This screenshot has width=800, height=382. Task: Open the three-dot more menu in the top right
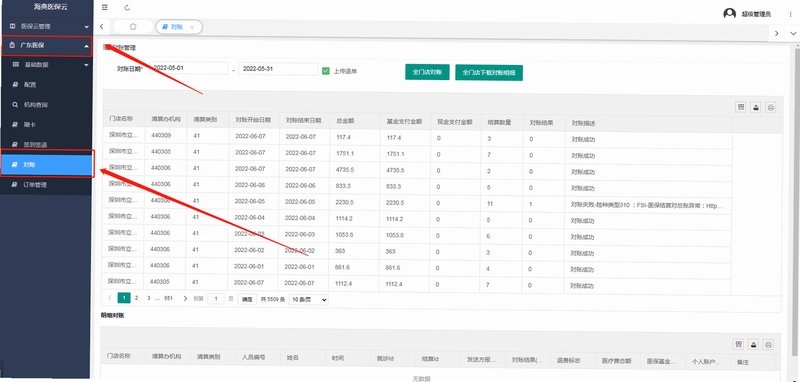790,14
